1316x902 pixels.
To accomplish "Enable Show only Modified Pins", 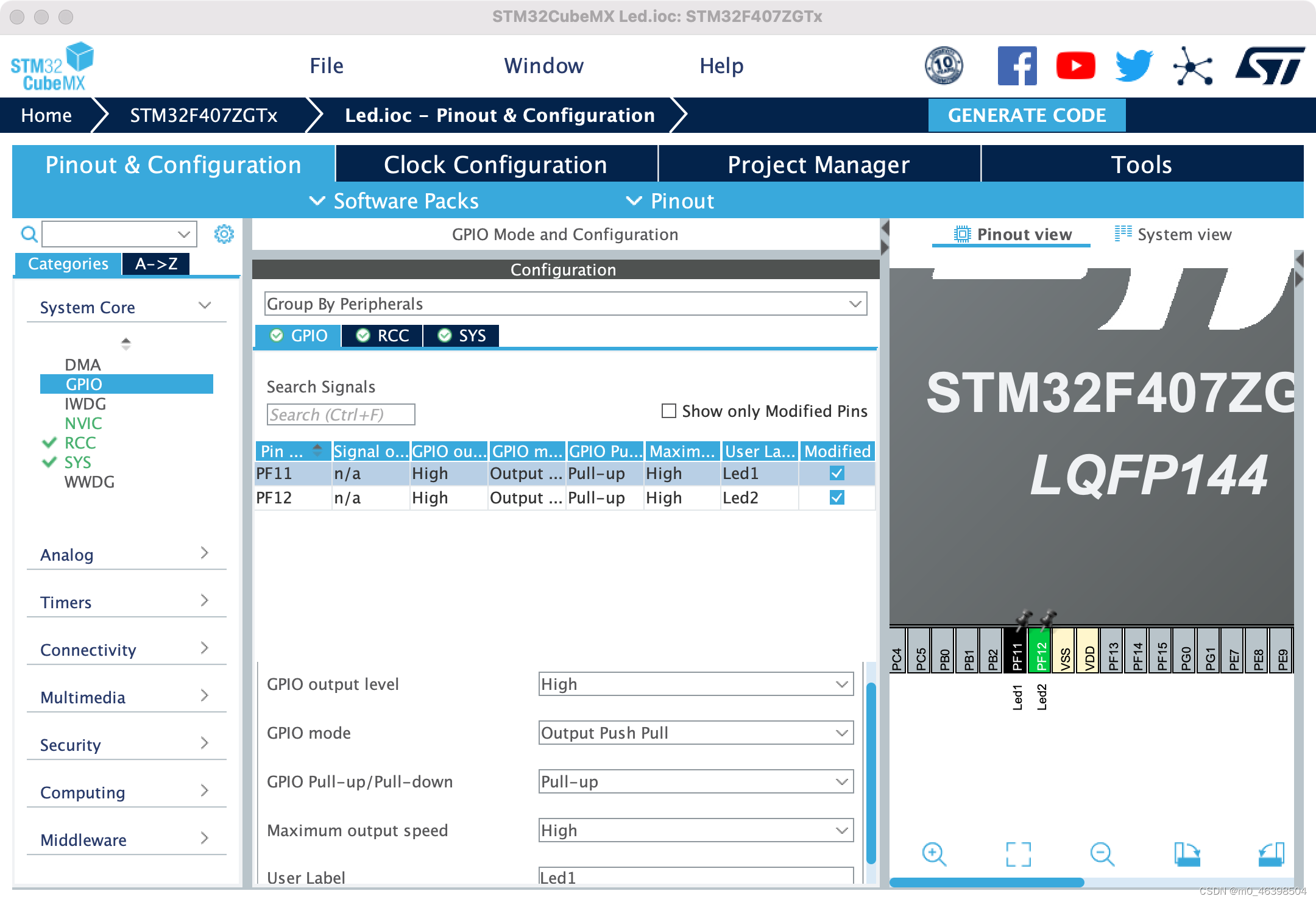I will (x=668, y=411).
